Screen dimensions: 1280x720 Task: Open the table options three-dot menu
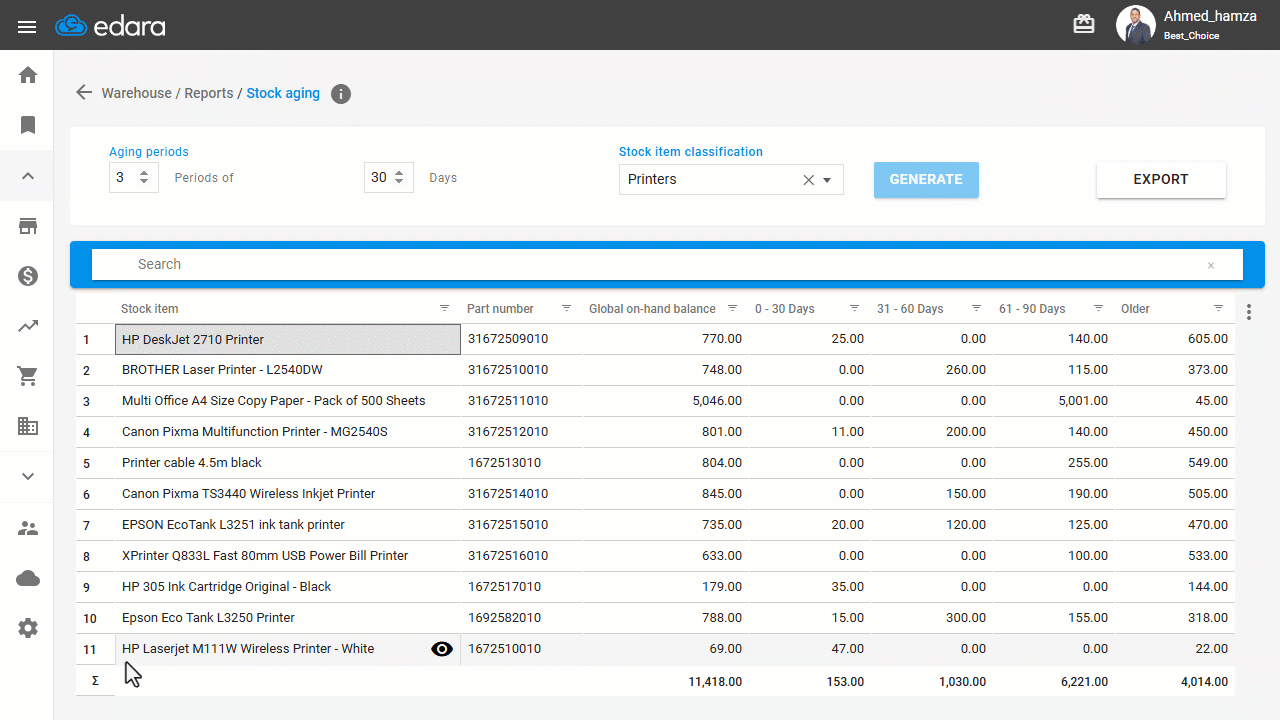(1249, 312)
